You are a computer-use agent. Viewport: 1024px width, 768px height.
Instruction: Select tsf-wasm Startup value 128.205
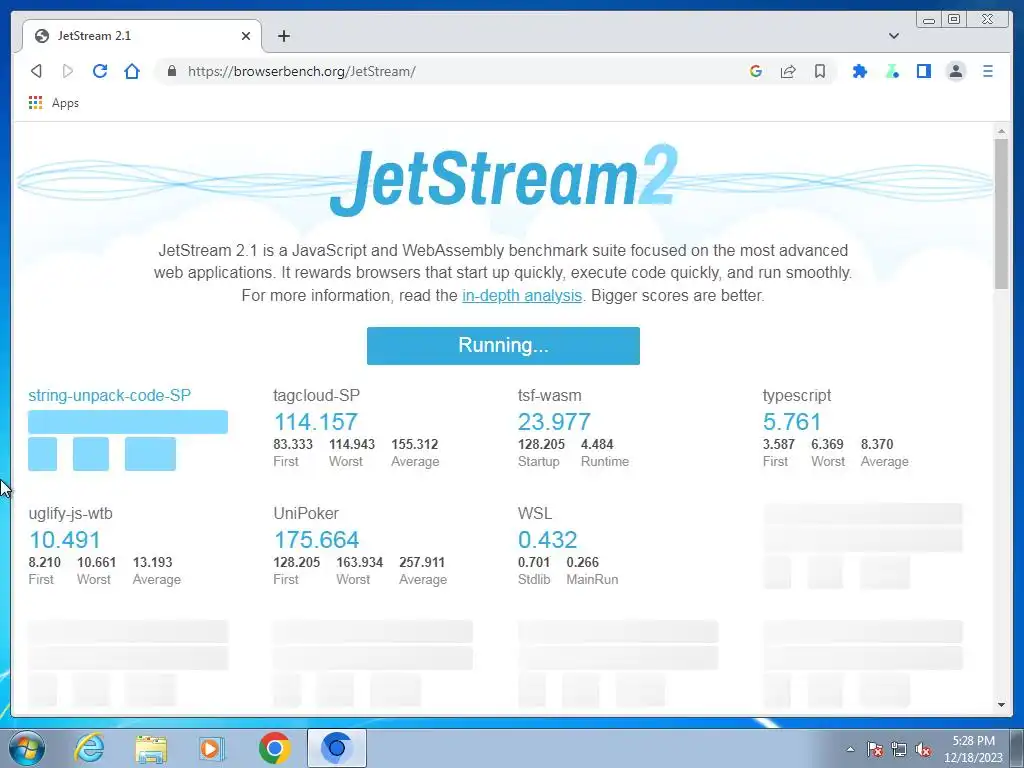(541, 445)
